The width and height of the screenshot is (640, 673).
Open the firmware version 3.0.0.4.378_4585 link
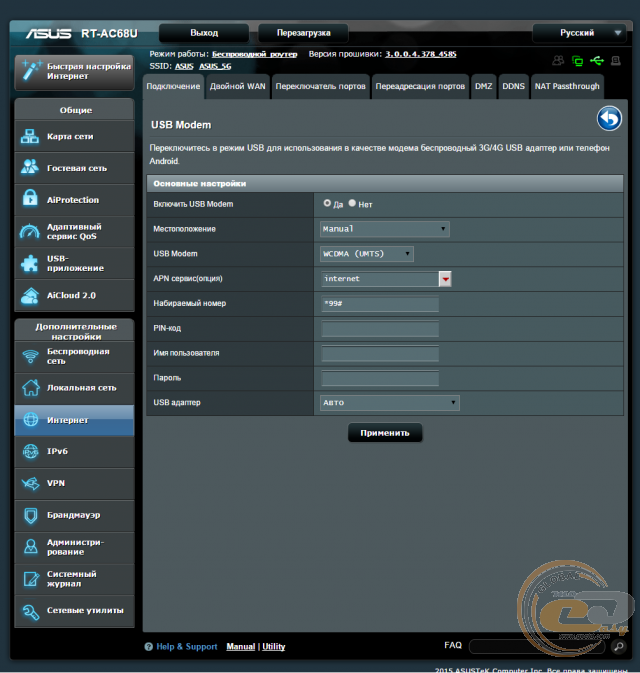point(421,54)
